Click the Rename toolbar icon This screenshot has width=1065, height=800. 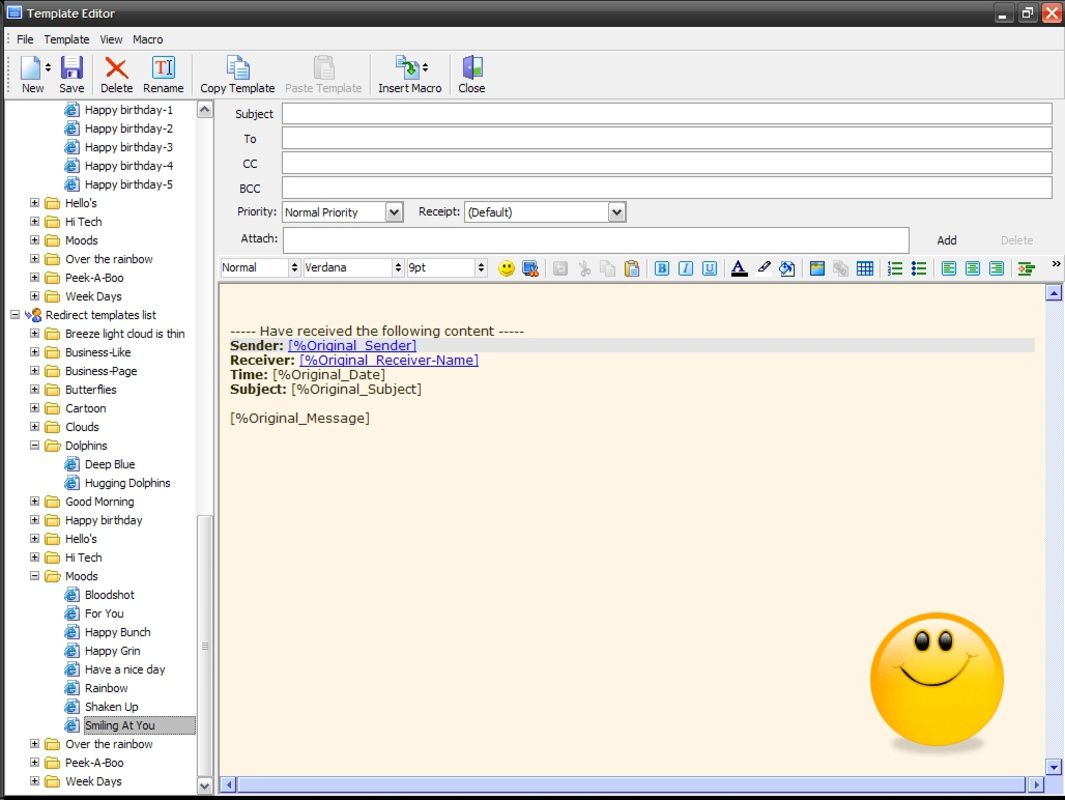click(163, 68)
